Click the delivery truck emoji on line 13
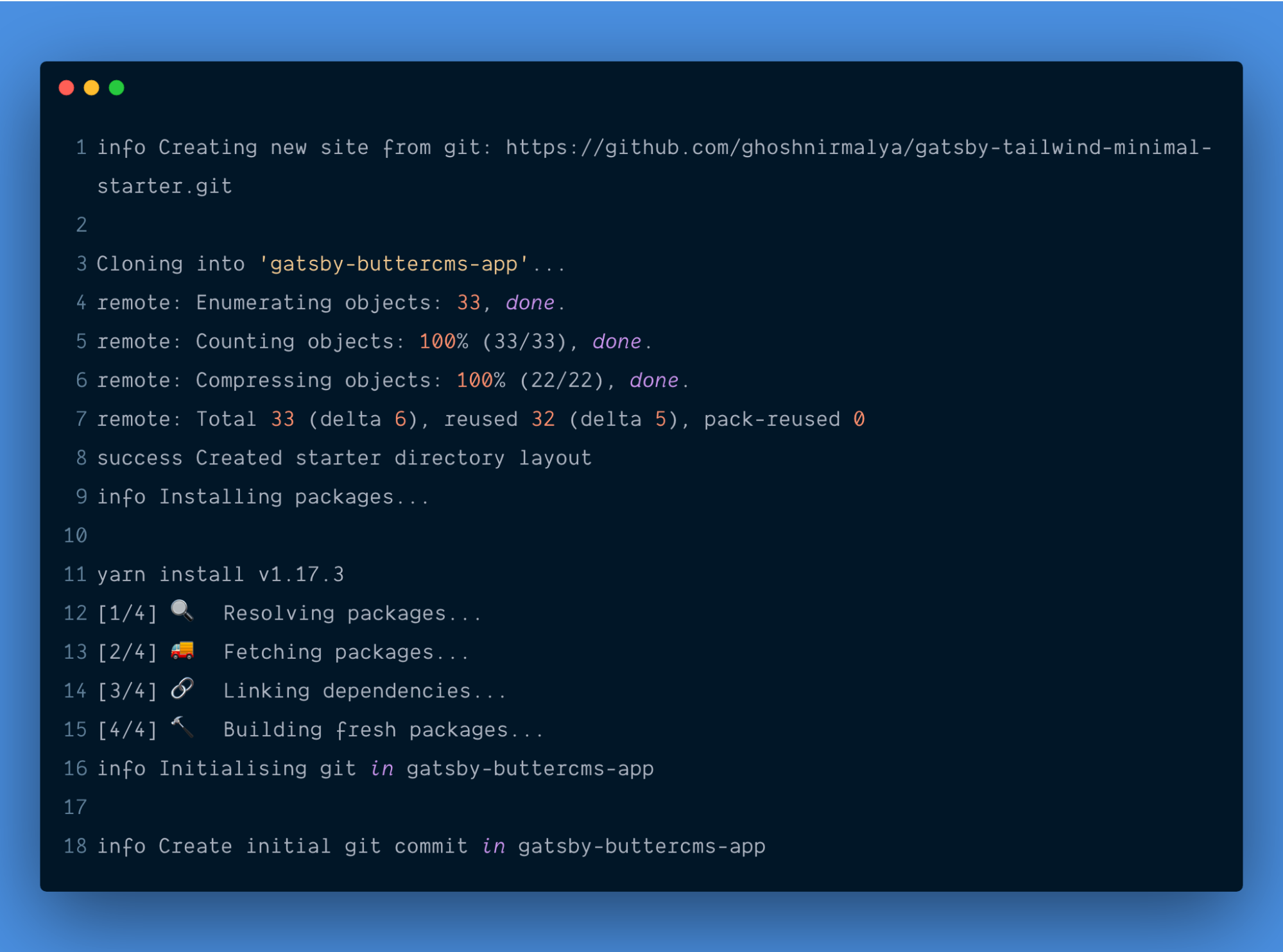Viewport: 1283px width, 952px height. click(182, 650)
